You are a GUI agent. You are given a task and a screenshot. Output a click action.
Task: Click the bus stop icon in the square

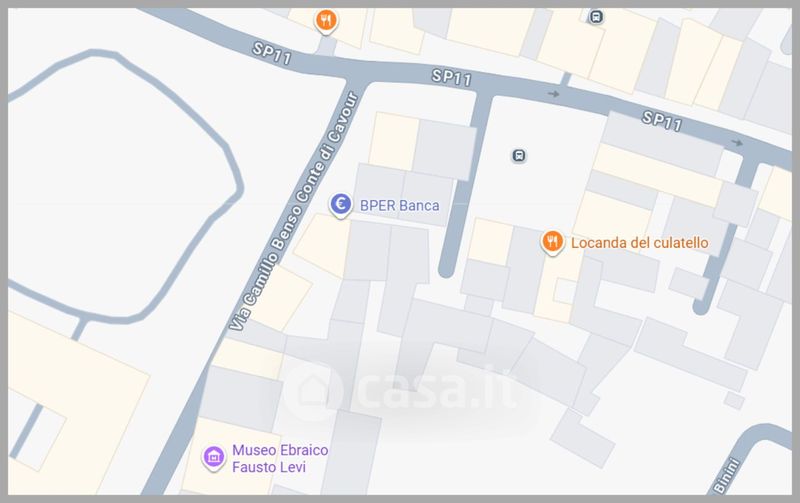(519, 156)
